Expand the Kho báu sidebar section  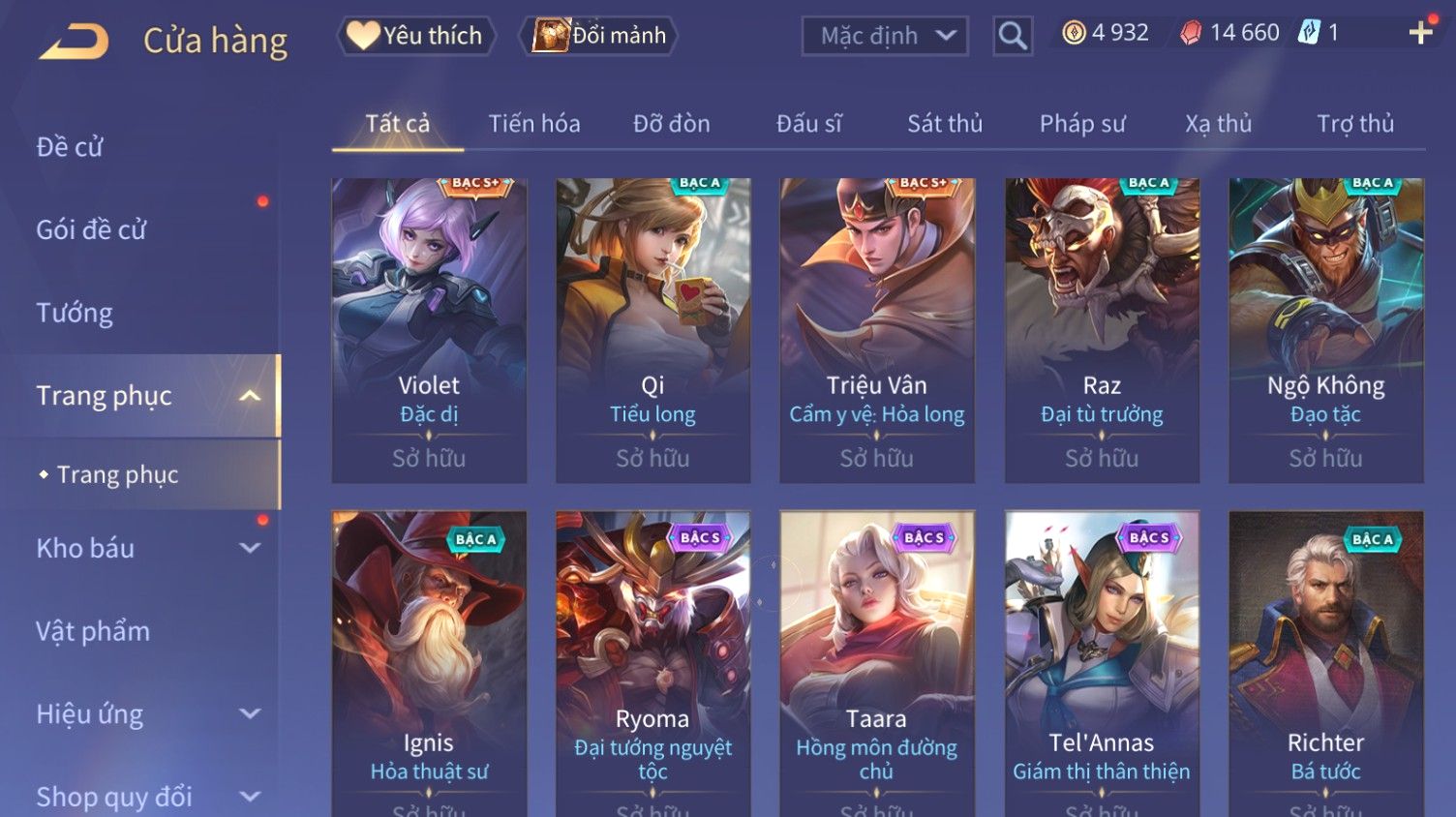click(250, 548)
